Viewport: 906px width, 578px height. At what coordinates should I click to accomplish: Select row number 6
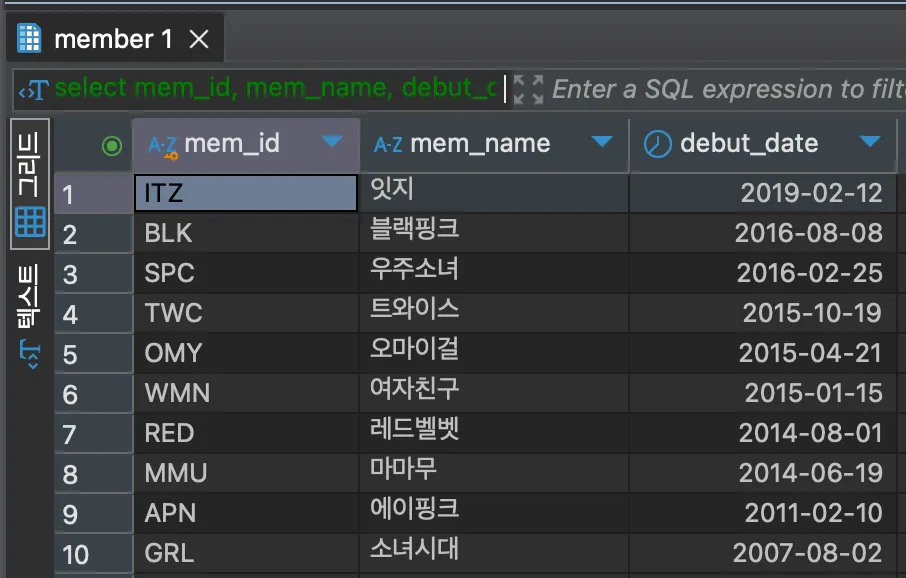(x=94, y=394)
